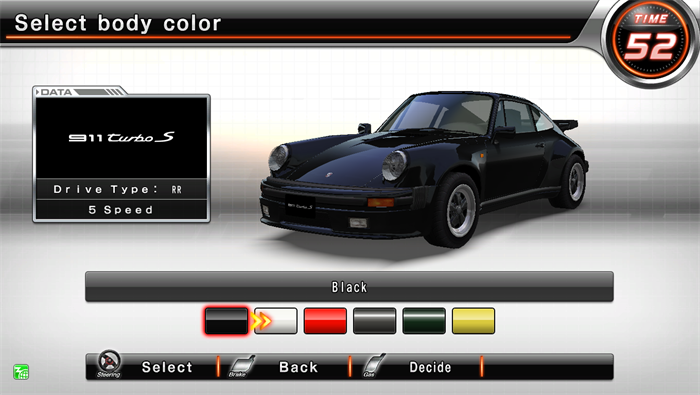Screen dimensions: 700x395
Task: Click the yellow double-arrow selection cursor
Action: click(x=262, y=321)
